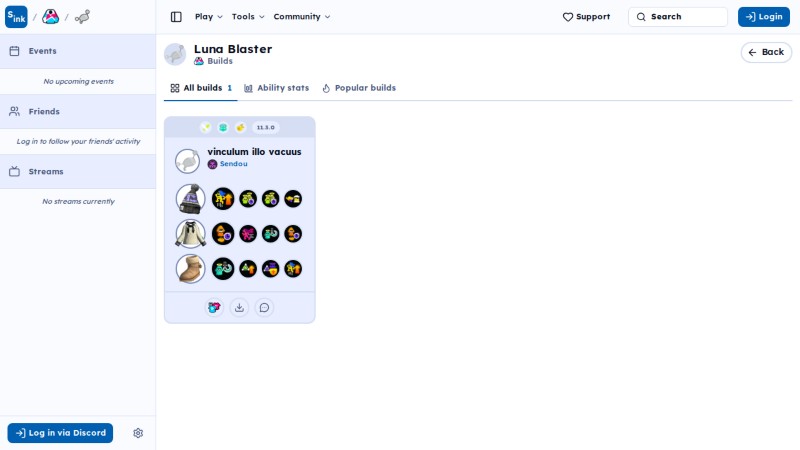Click the build card's weapon image
The image size is (800, 450).
(x=187, y=161)
